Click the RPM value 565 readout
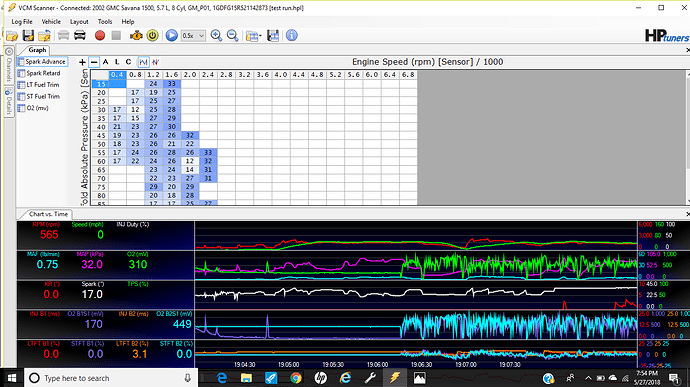Screen dimensions: 690x387 coord(49,235)
